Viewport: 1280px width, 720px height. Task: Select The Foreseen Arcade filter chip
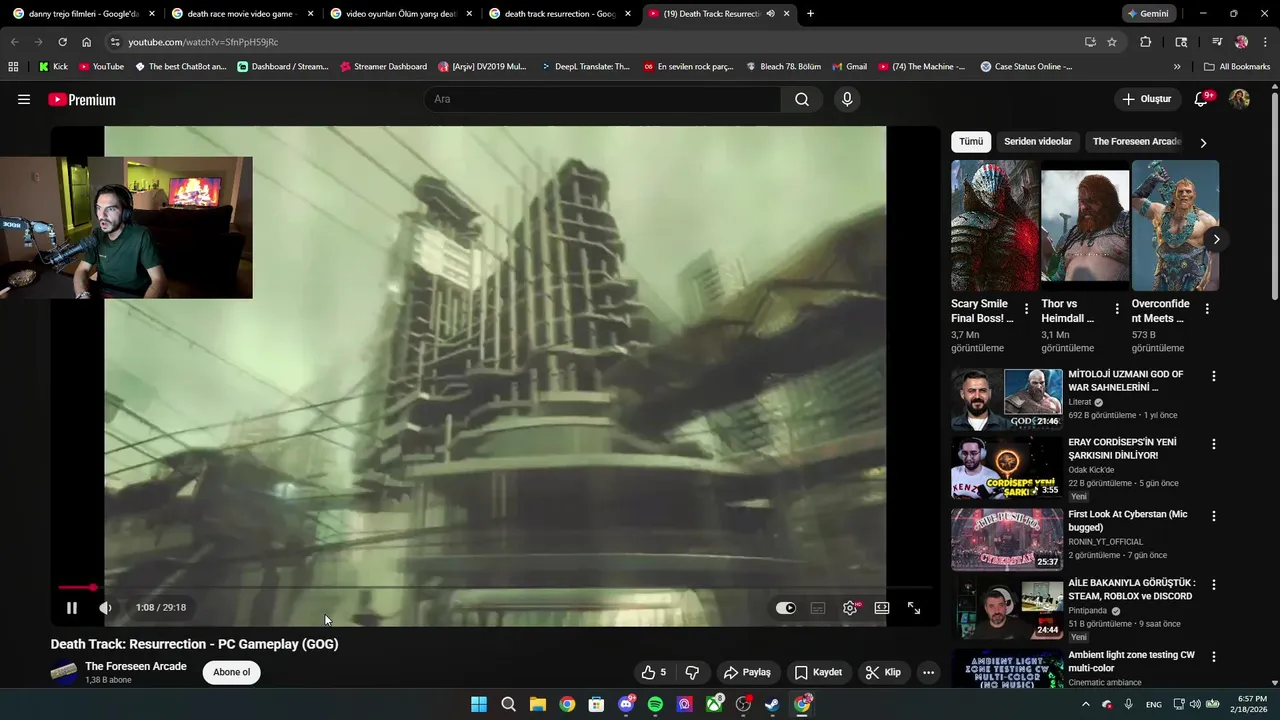tap(1137, 142)
